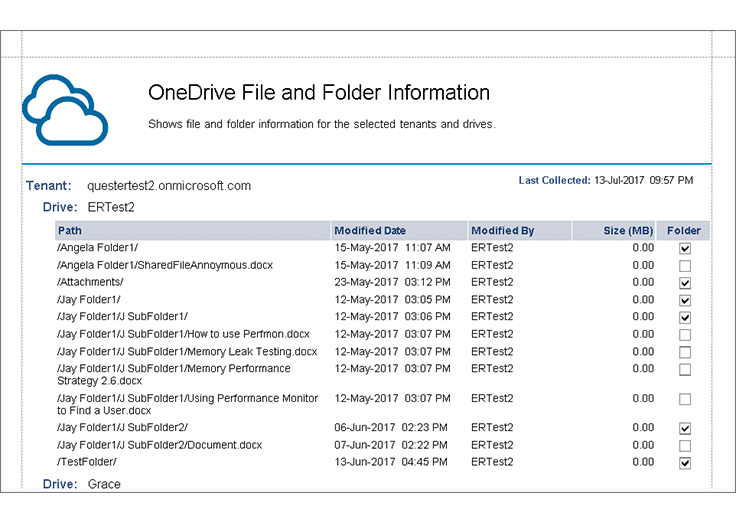This screenshot has height=523, width=736.
Task: Click size 0.00 in /Jay Folder1/J SubFolder2/ row
Action: pos(643,427)
